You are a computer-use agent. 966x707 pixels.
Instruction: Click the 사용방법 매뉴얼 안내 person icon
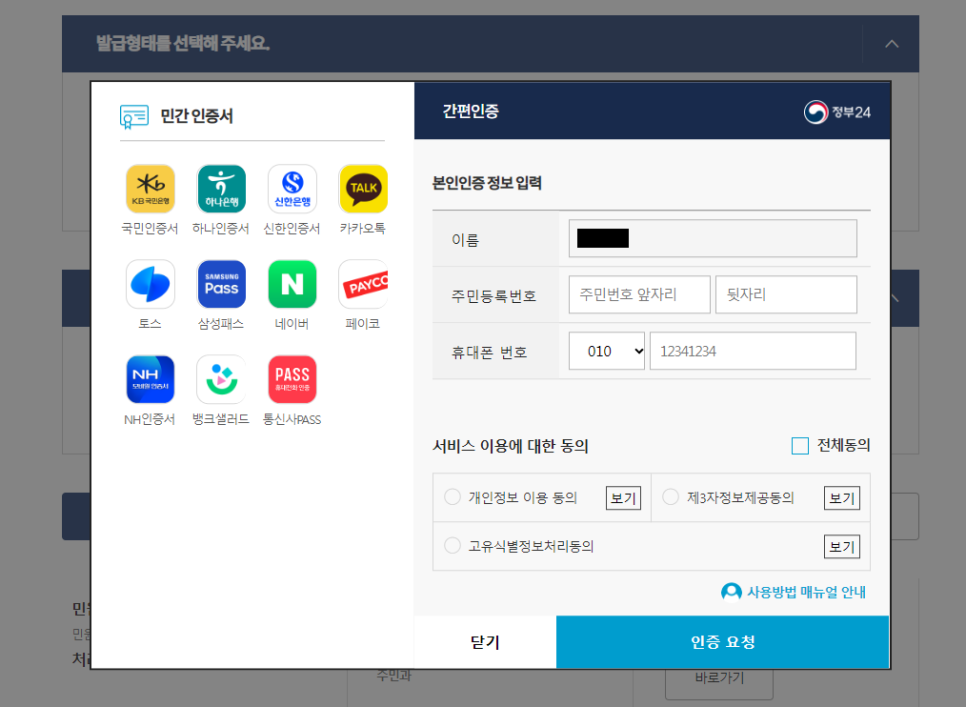point(731,592)
